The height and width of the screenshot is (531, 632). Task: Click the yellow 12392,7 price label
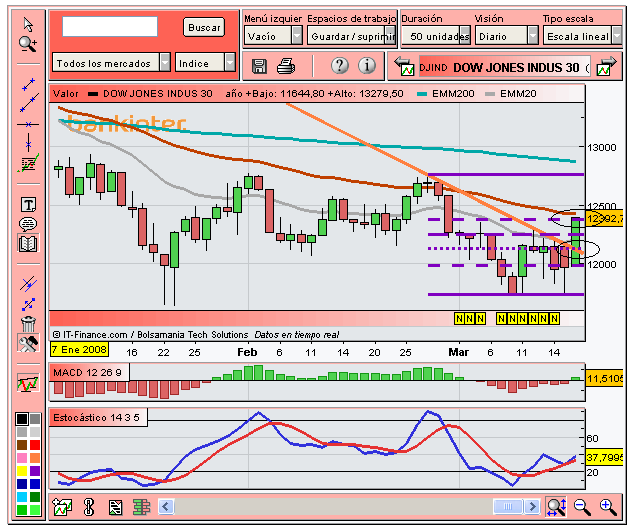(x=605, y=219)
